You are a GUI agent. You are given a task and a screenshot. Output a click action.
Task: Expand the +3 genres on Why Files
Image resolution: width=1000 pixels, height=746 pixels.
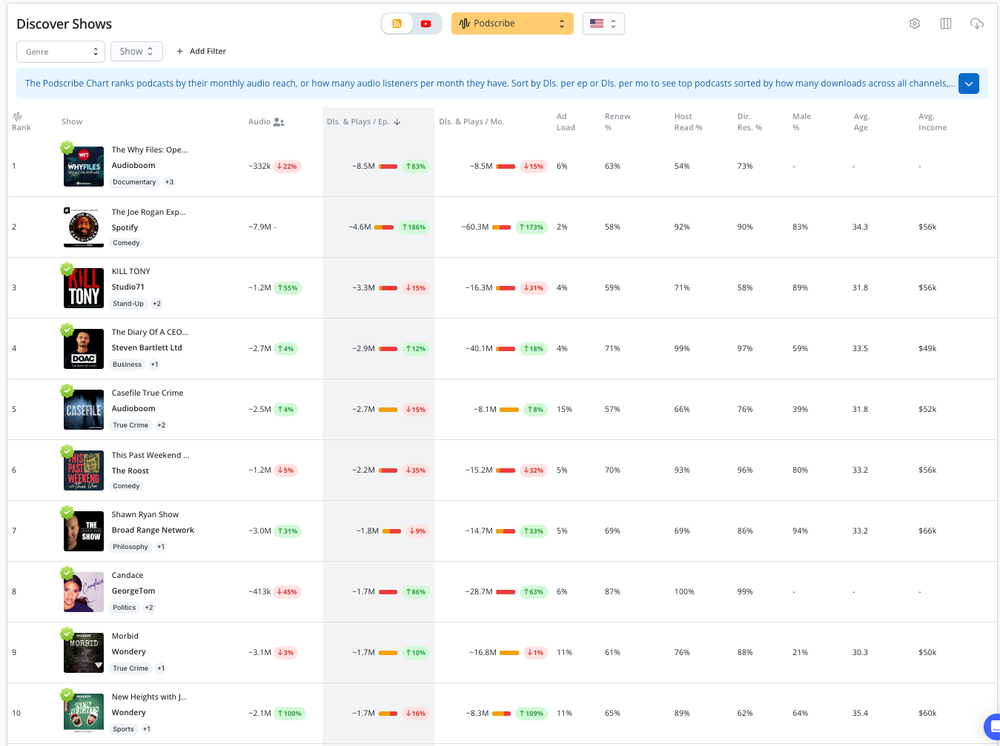pos(169,182)
